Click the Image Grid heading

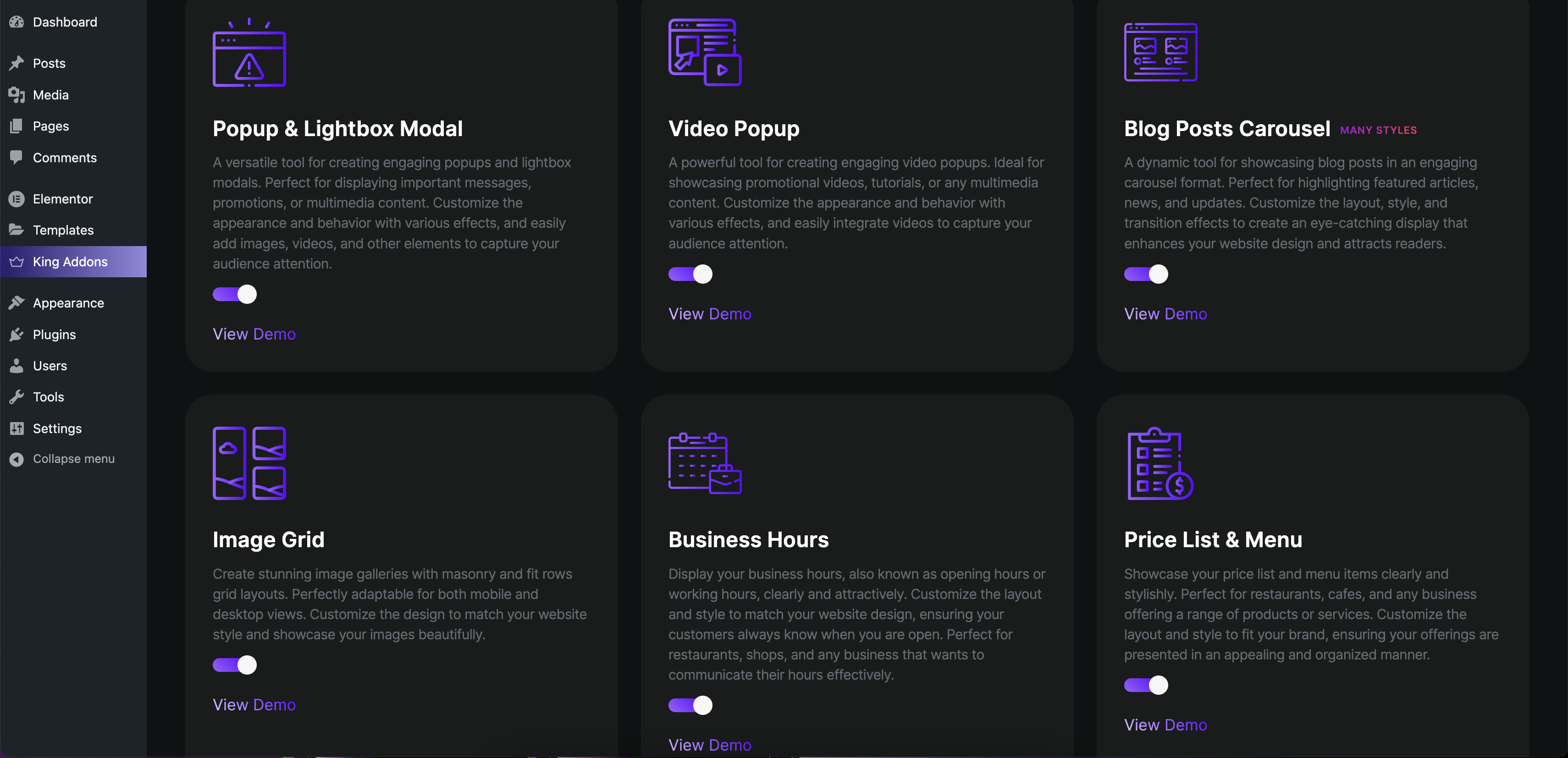click(x=268, y=539)
